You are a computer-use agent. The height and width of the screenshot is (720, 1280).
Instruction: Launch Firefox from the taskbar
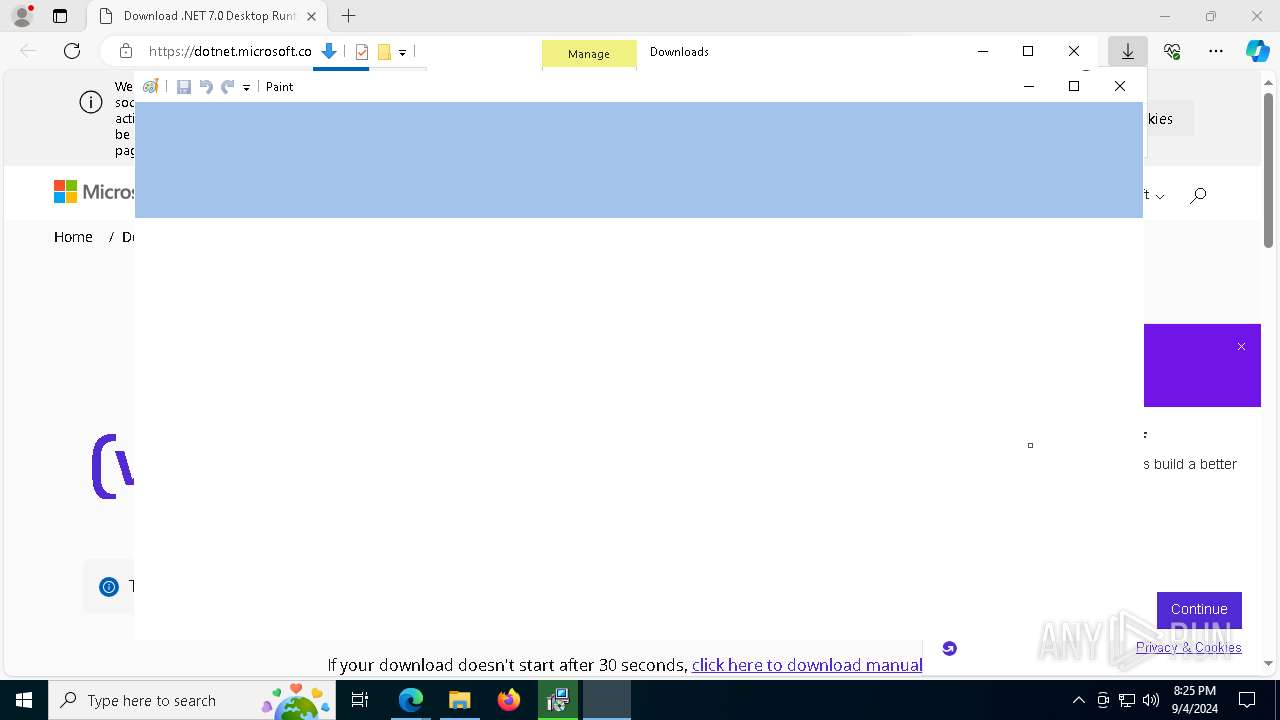coord(509,700)
